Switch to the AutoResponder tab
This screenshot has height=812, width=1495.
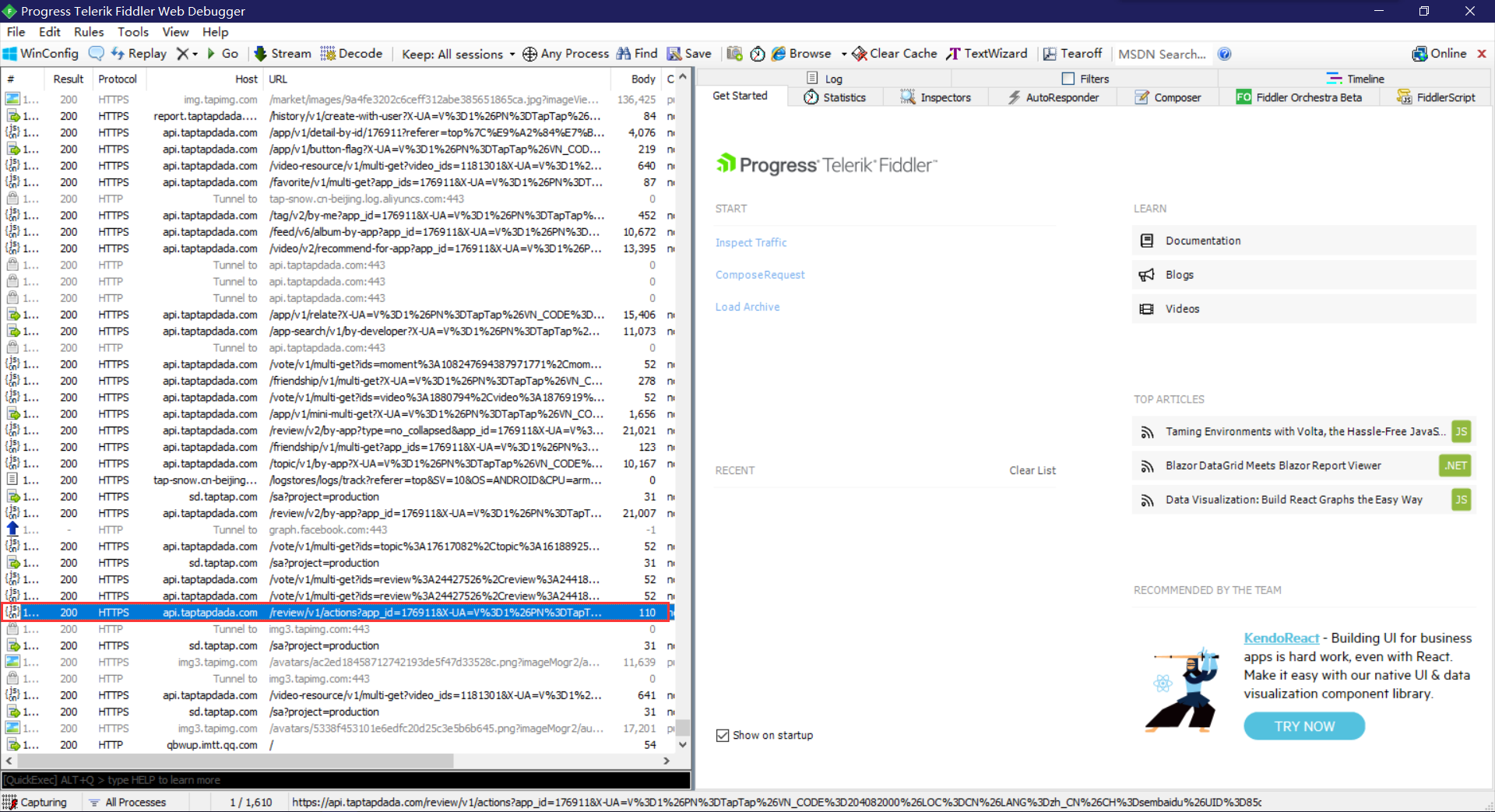[x=1053, y=97]
